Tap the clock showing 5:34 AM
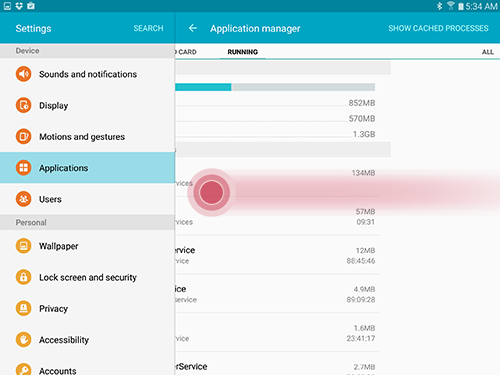This screenshot has height=375, width=500. click(481, 6)
